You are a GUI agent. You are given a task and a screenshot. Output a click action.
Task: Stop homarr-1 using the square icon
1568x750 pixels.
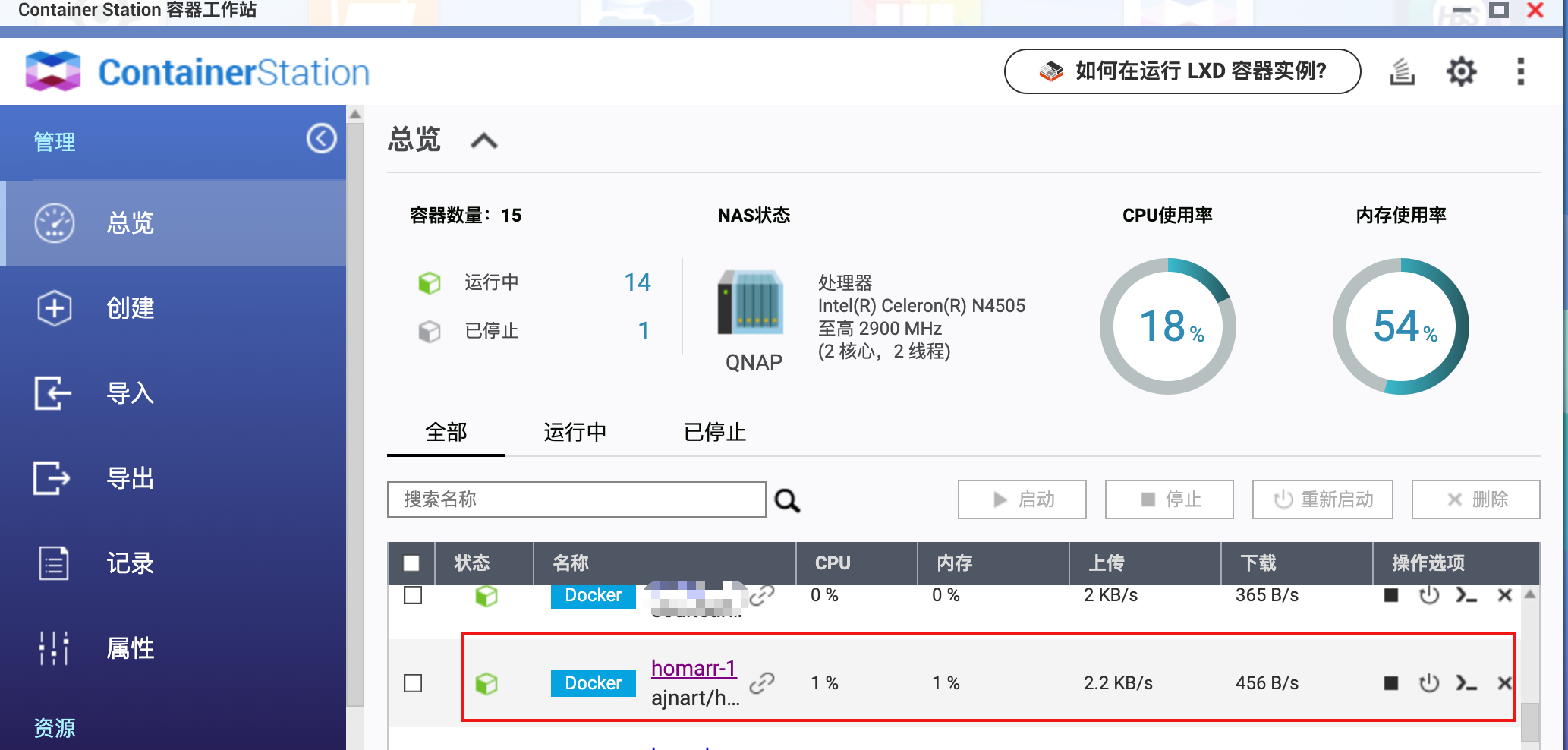pos(1392,682)
